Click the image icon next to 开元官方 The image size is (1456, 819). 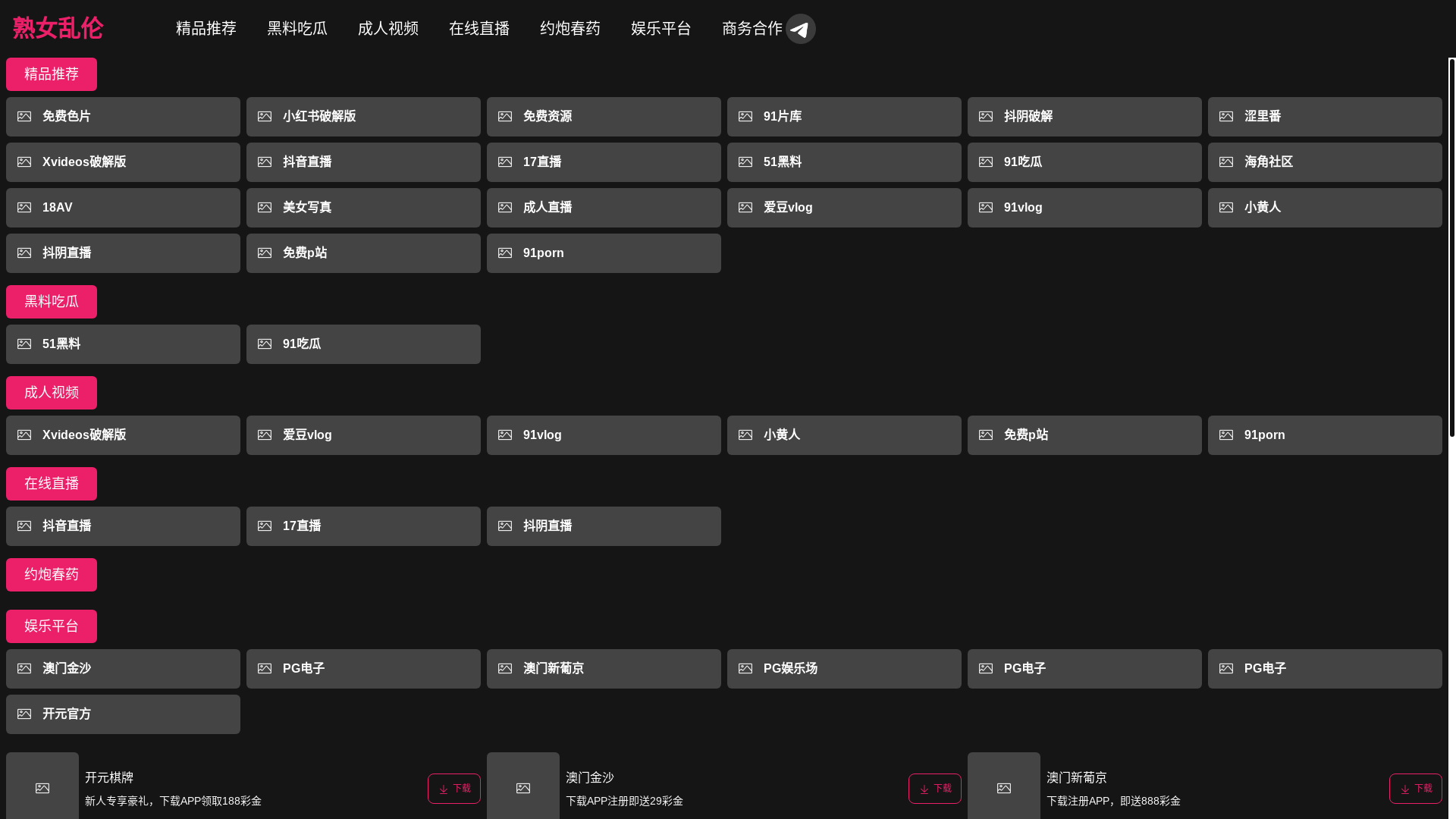tap(24, 714)
